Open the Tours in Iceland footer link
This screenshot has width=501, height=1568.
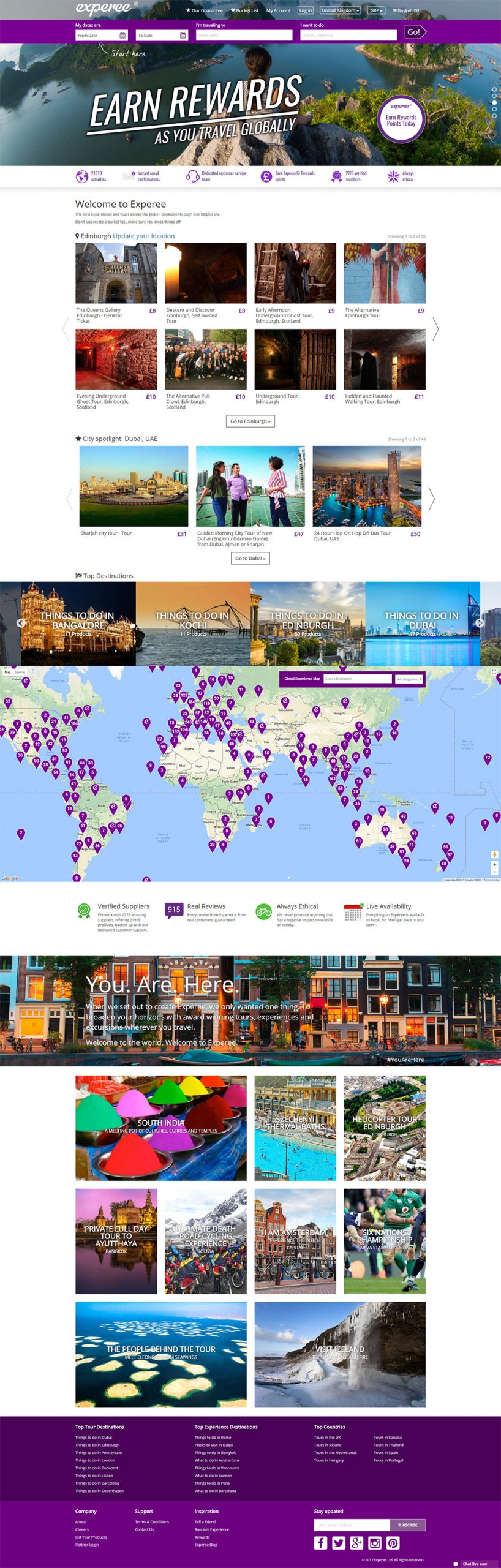tap(328, 1445)
